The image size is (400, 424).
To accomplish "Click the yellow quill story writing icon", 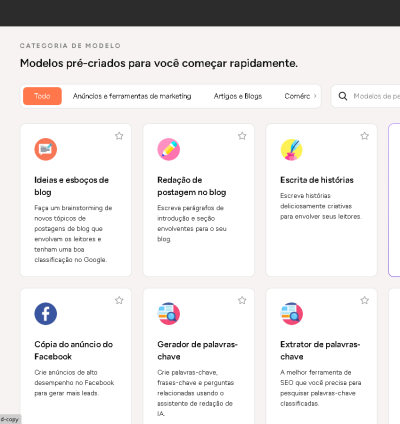I will 292,149.
